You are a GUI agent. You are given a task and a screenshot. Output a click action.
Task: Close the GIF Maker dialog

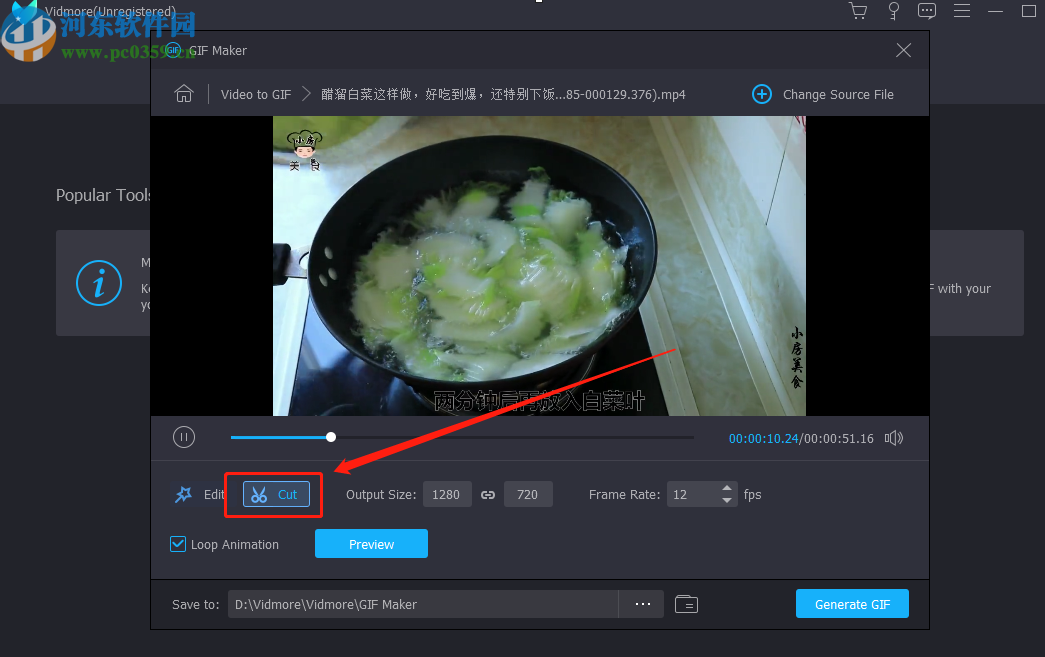point(904,51)
